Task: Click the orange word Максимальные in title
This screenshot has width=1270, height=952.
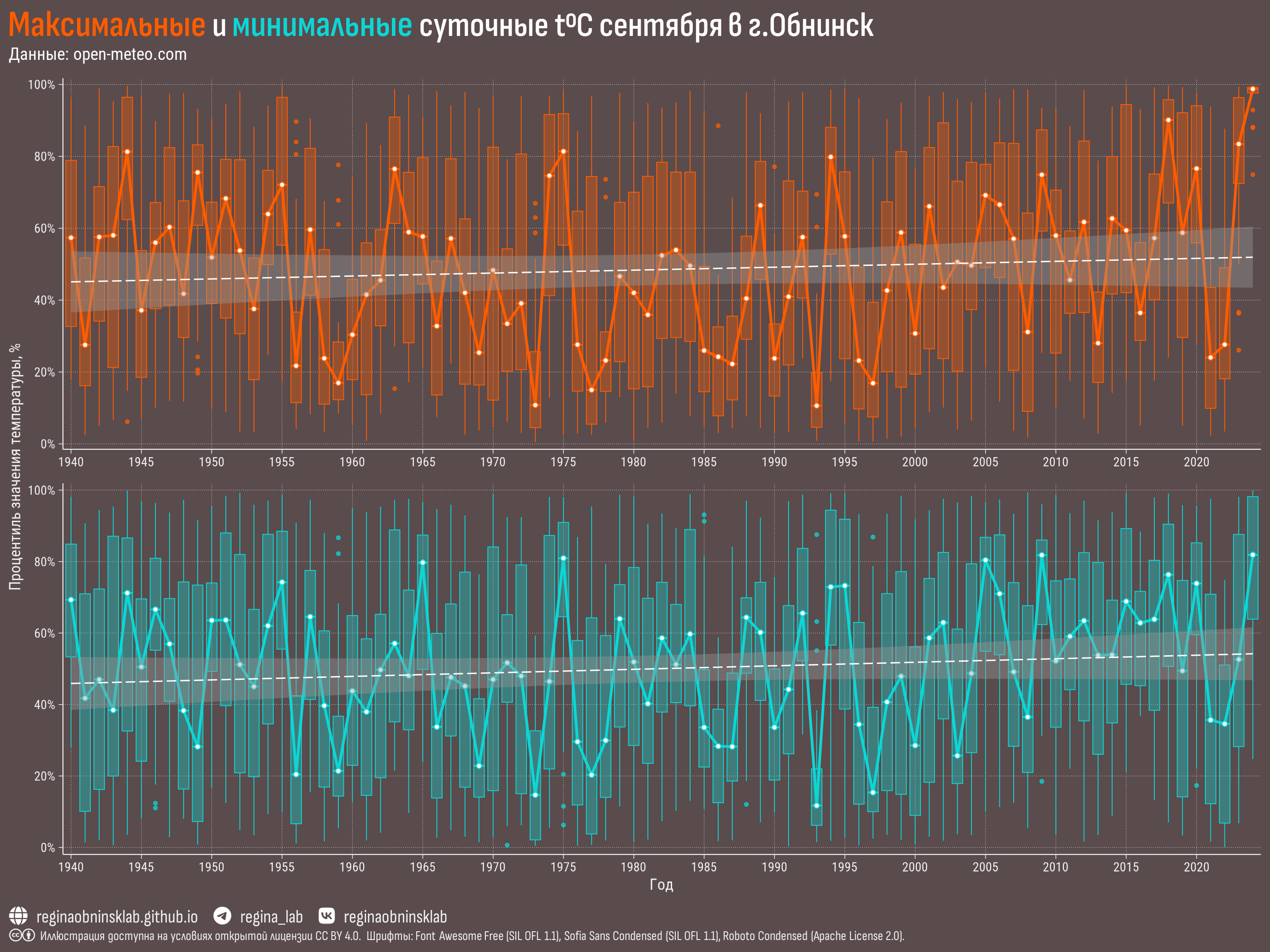Action: (107, 26)
